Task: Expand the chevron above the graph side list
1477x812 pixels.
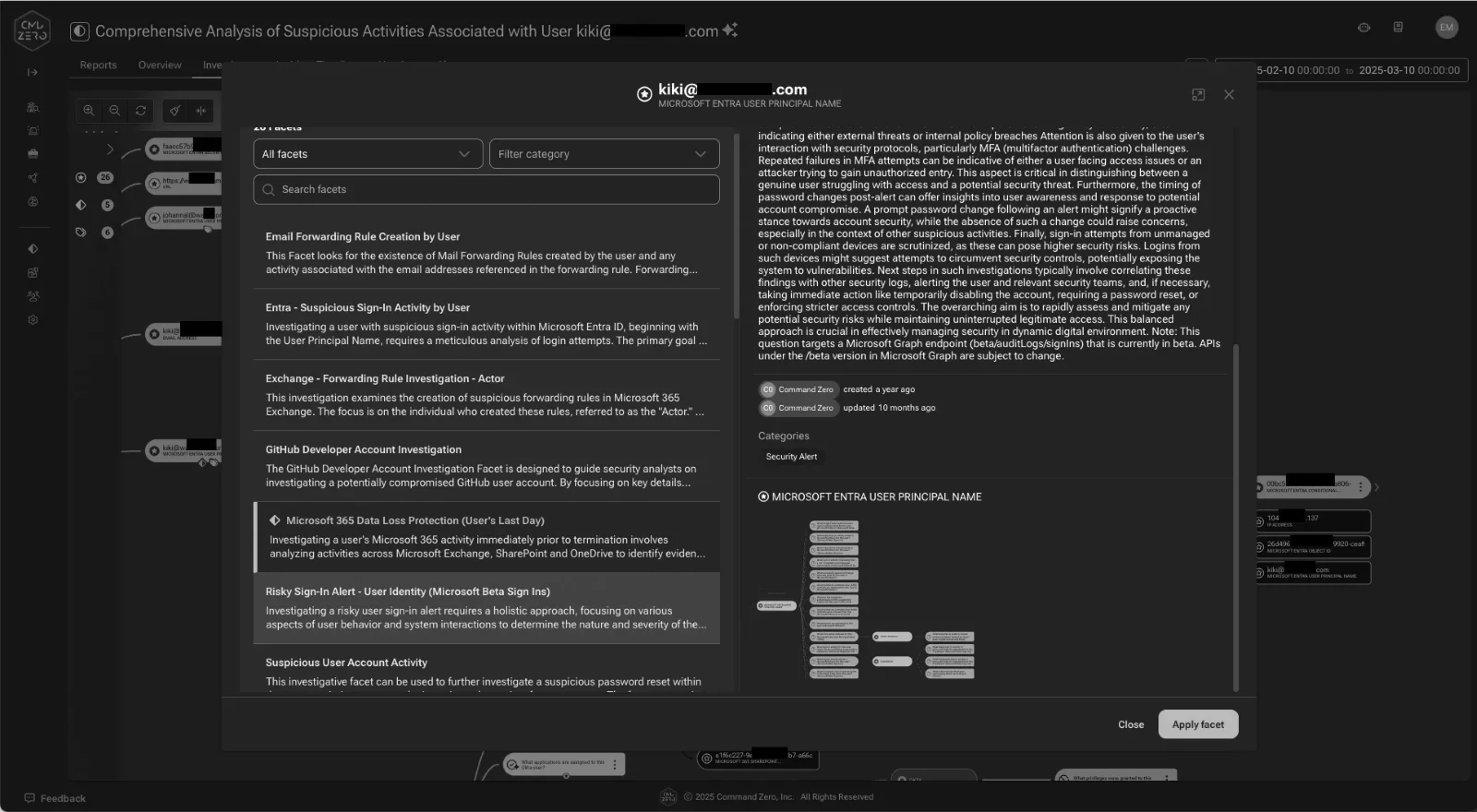Action: click(x=110, y=149)
